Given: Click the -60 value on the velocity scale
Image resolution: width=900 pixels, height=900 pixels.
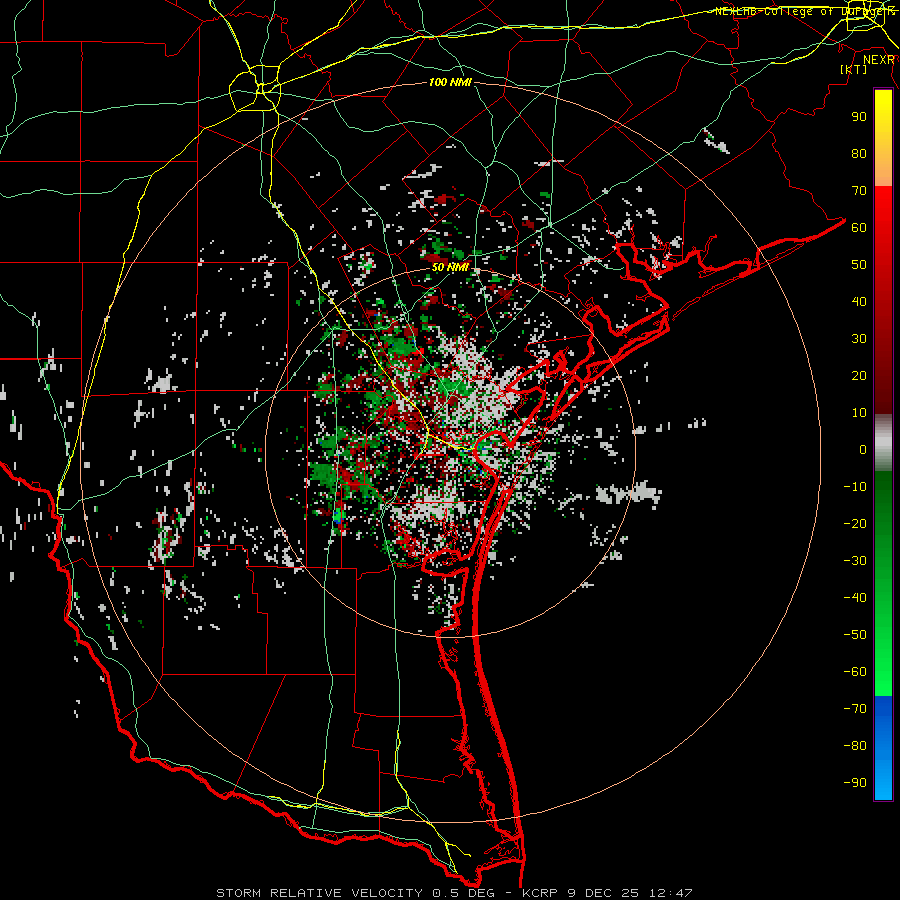Looking at the screenshot, I should point(855,672).
